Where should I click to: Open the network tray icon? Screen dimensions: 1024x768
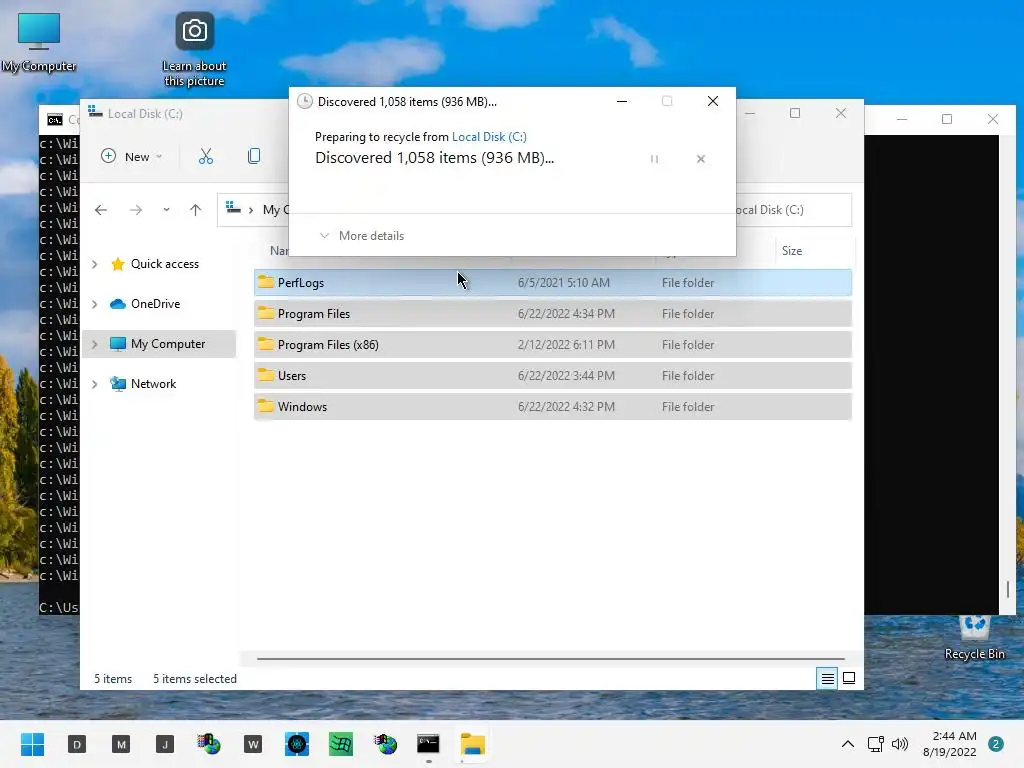pyautogui.click(x=876, y=744)
